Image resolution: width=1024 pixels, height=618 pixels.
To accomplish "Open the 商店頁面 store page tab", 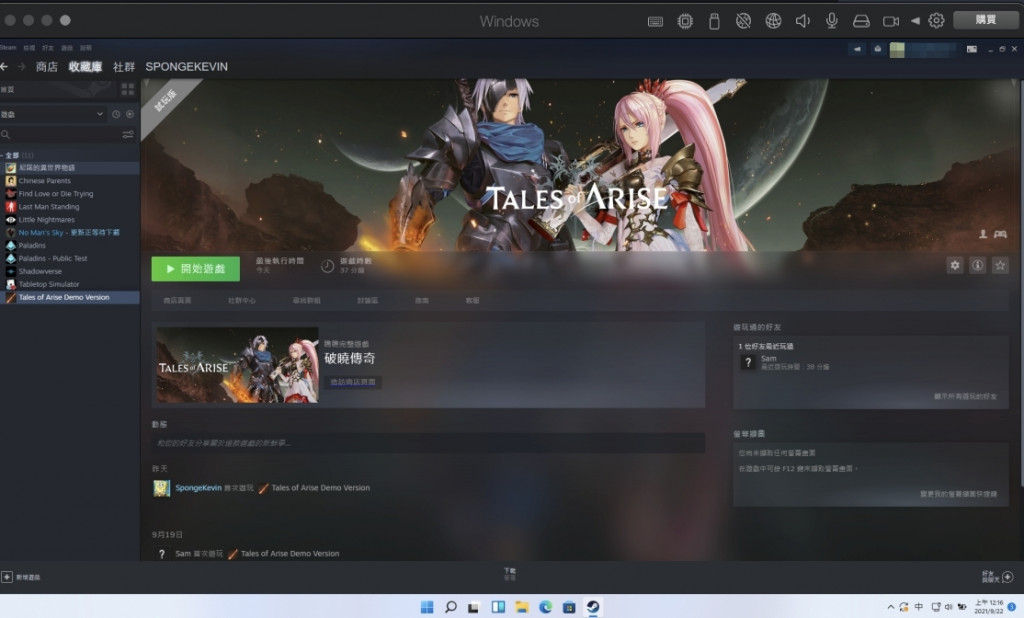I will pyautogui.click(x=177, y=301).
